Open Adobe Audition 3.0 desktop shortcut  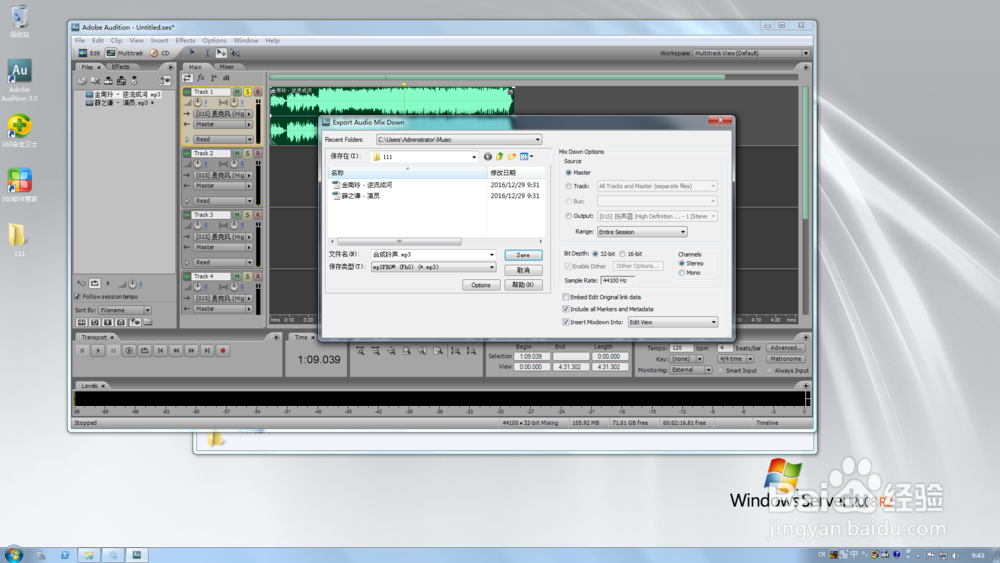tap(19, 81)
